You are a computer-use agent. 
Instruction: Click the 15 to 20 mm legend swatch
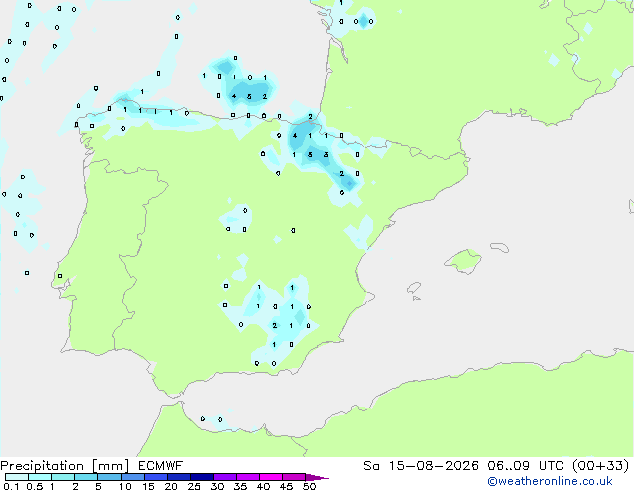pyautogui.click(x=155, y=477)
